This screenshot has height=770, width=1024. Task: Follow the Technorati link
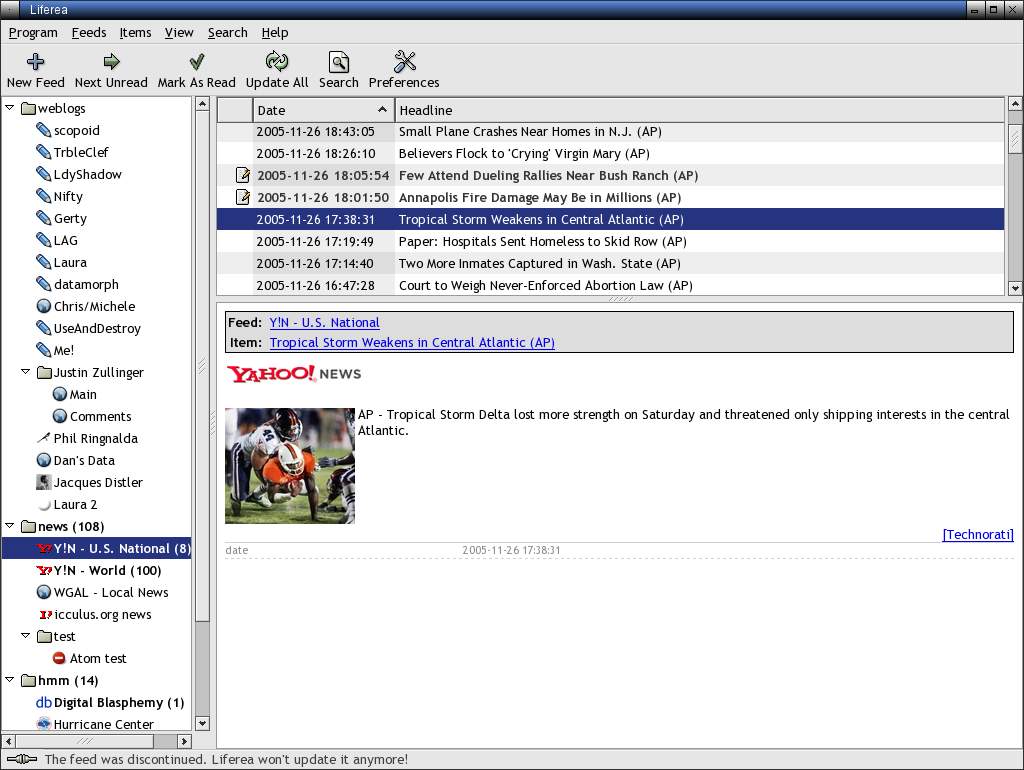coord(978,534)
